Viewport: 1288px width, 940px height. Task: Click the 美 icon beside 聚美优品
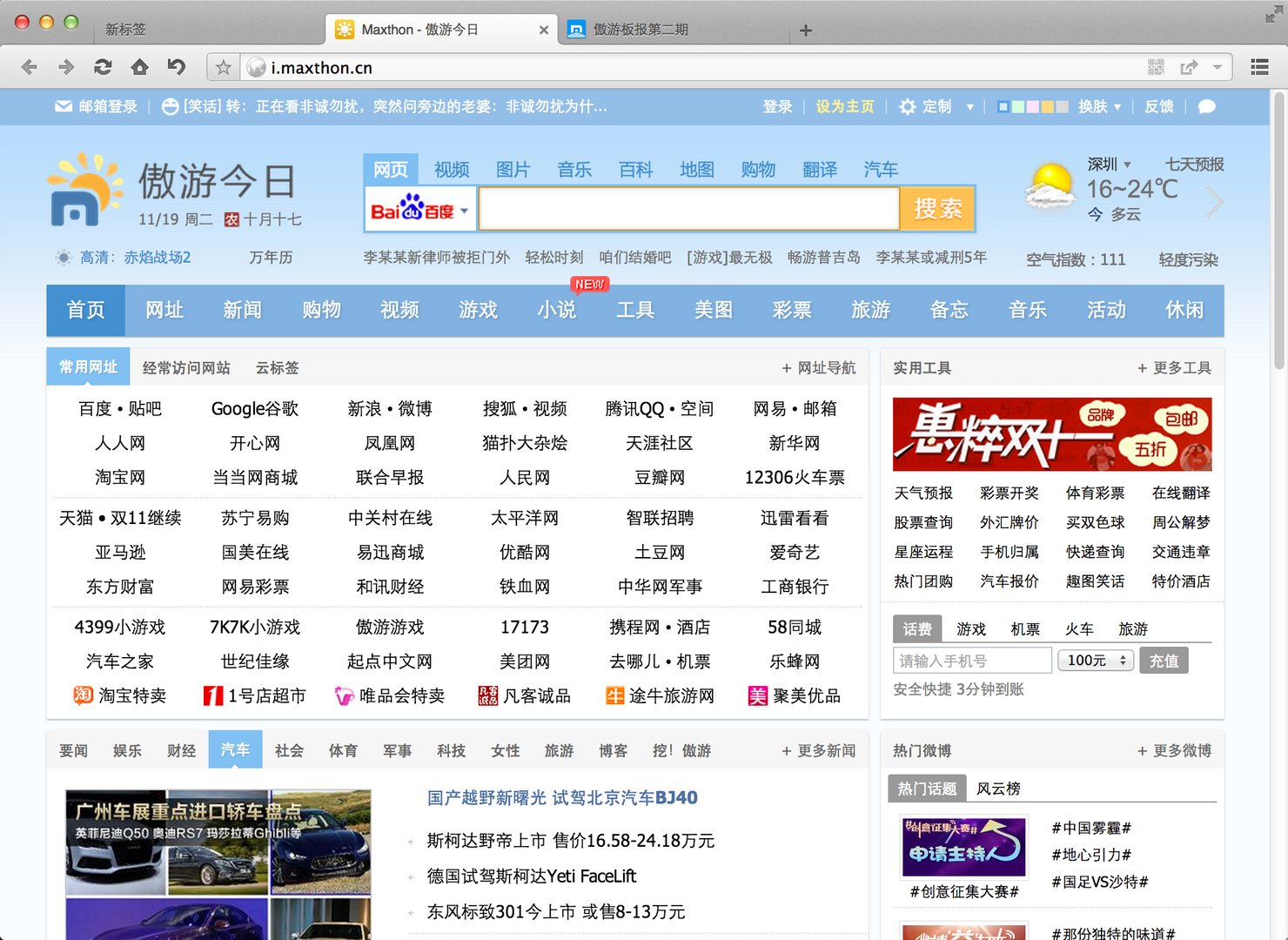pyautogui.click(x=757, y=695)
